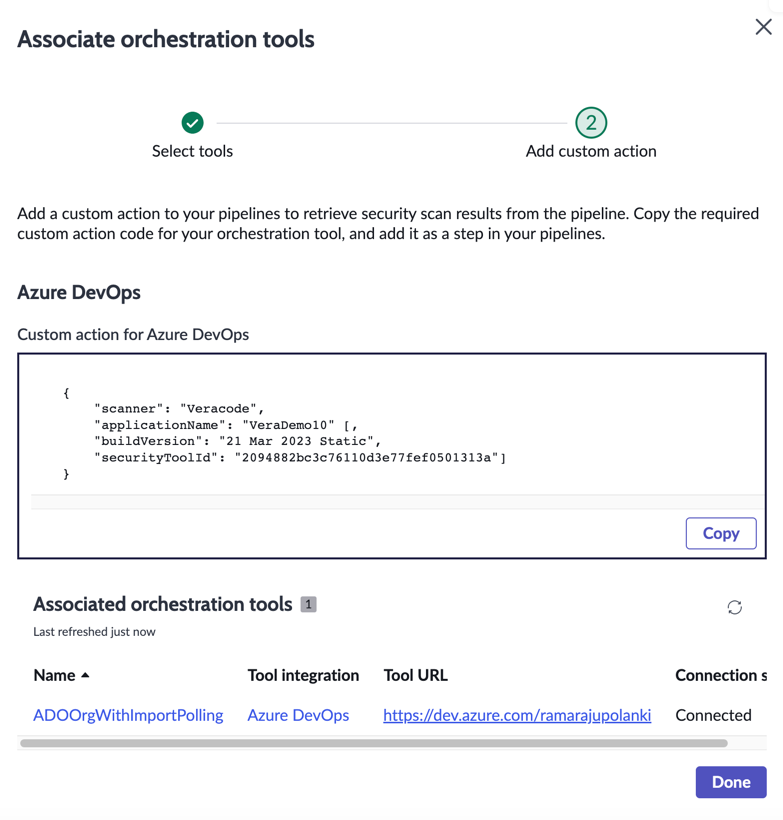Close the Associate orchestration tools dialog
Screen dimensions: 783x820
(763, 27)
